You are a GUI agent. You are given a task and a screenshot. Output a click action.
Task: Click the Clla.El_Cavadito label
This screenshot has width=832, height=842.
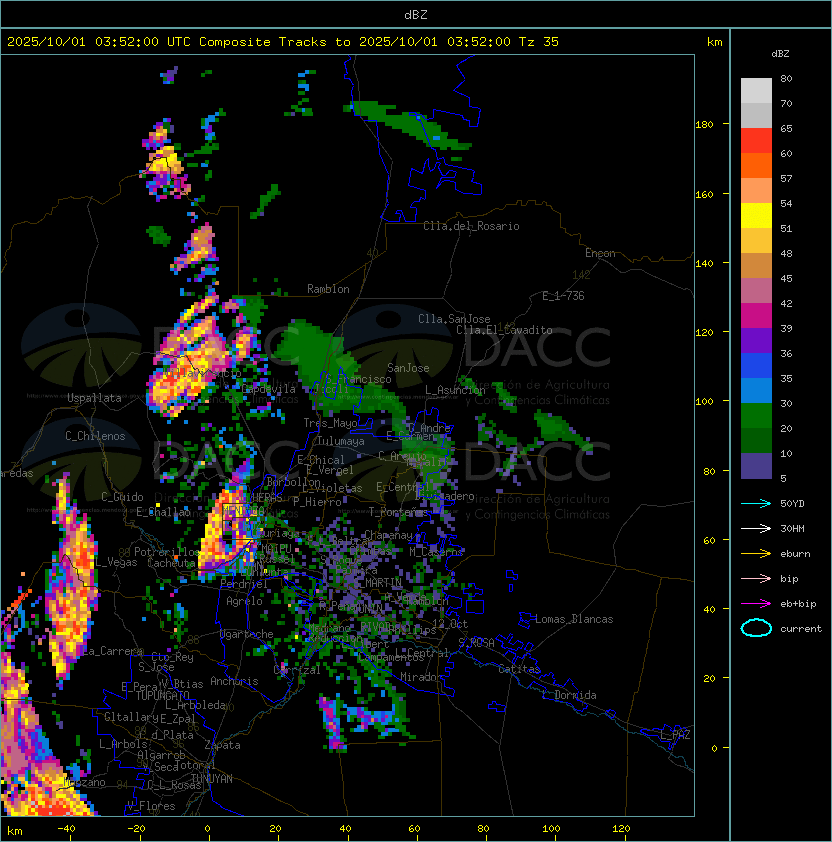tap(504, 330)
